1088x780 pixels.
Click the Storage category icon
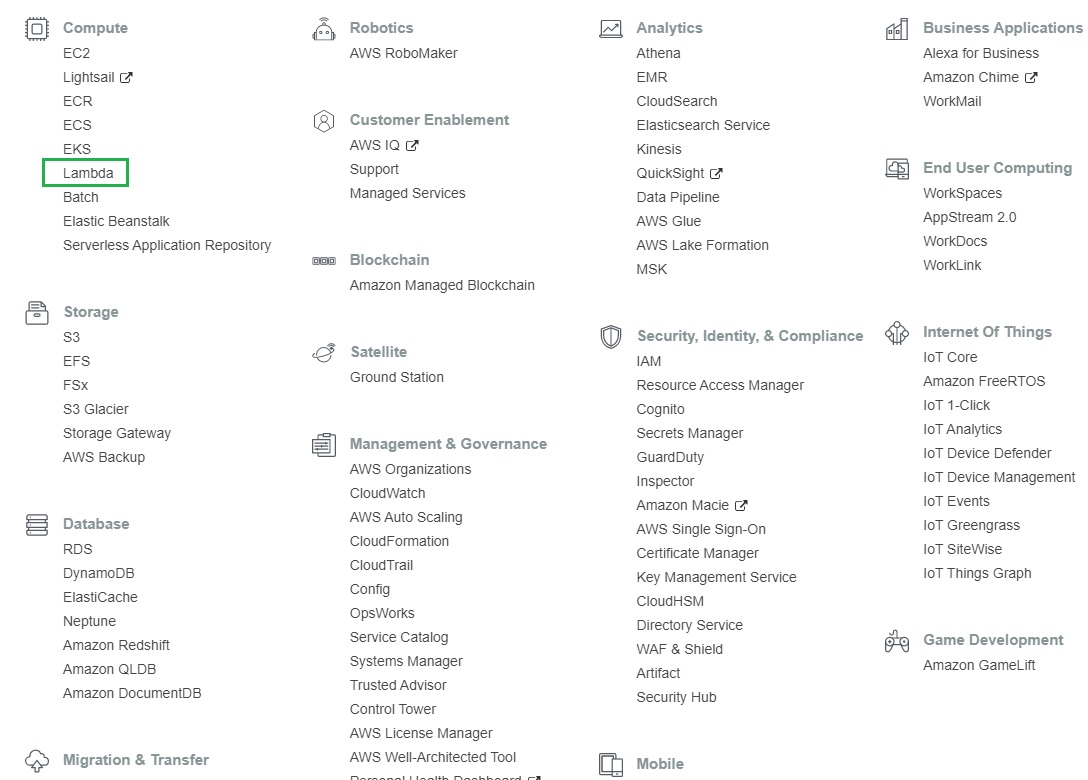[37, 312]
